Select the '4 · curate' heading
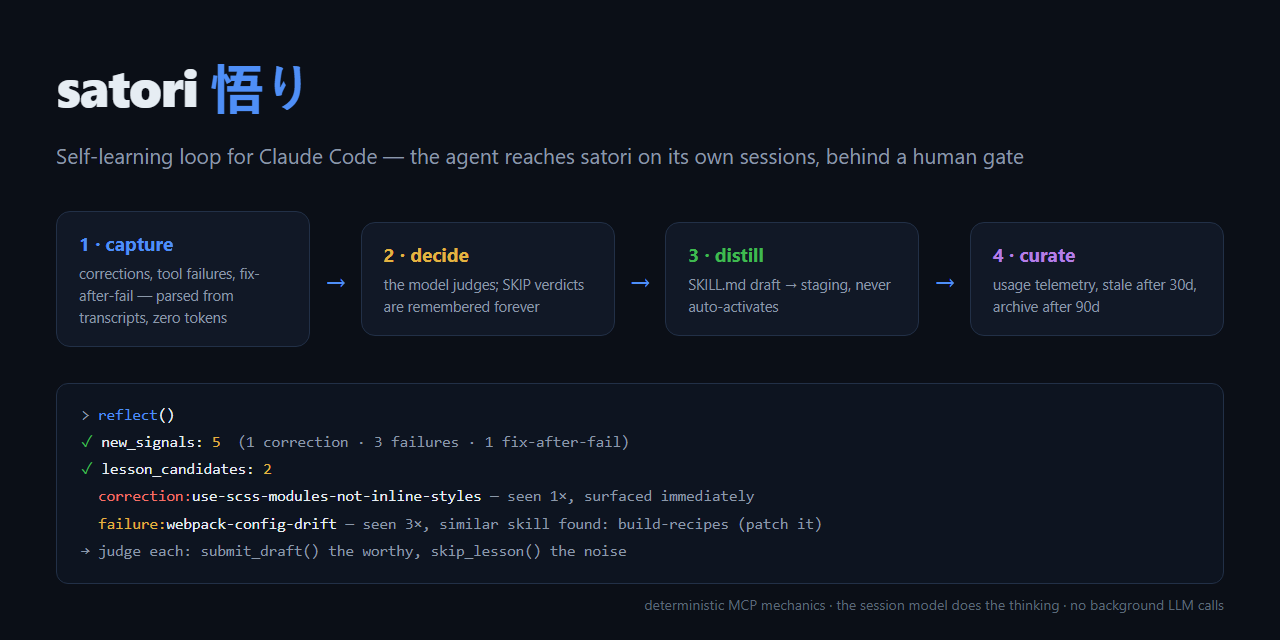The height and width of the screenshot is (640, 1280). pyautogui.click(x=1034, y=256)
